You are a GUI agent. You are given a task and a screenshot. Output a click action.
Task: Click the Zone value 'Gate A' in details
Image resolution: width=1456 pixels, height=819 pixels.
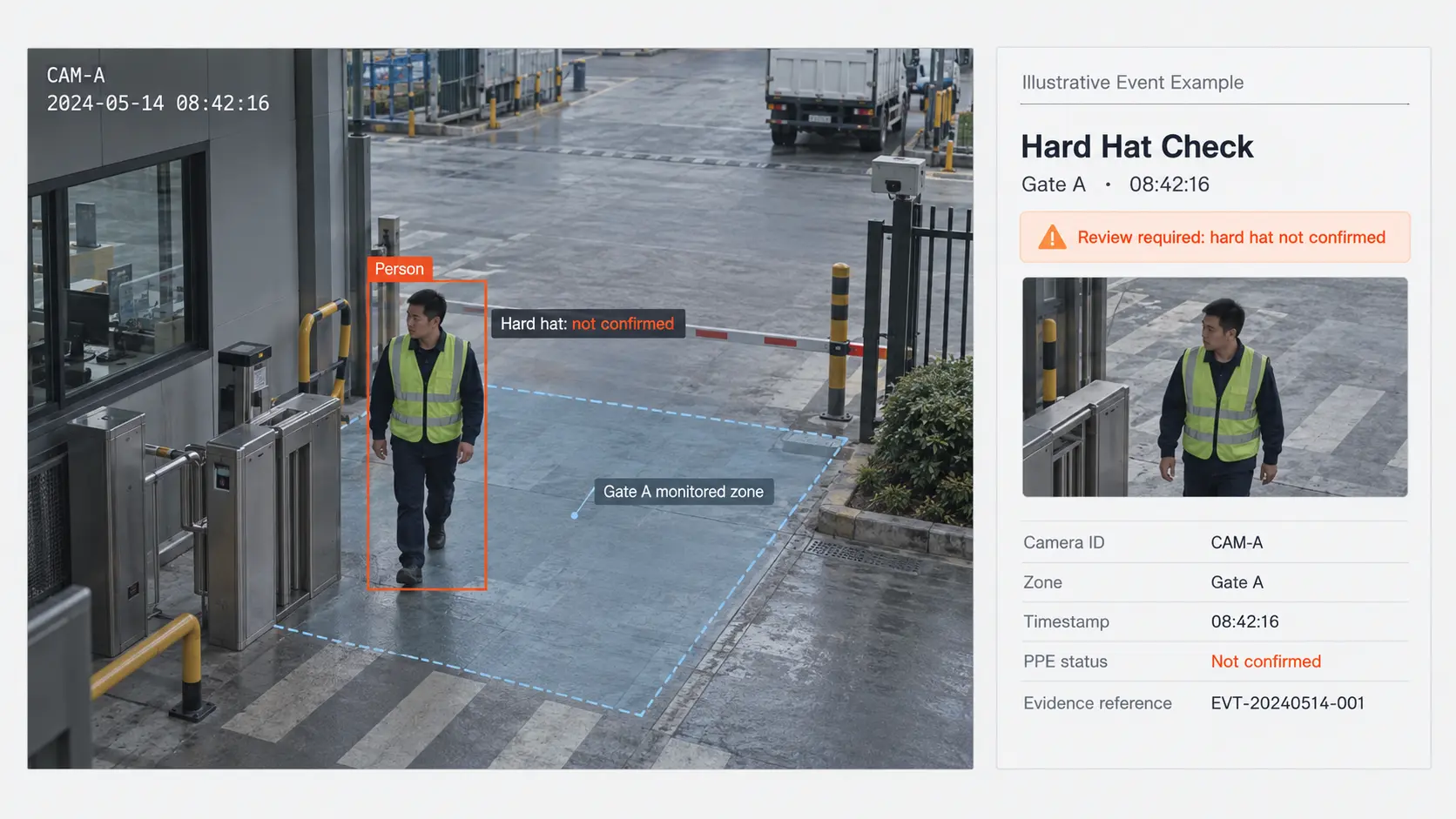click(1237, 582)
